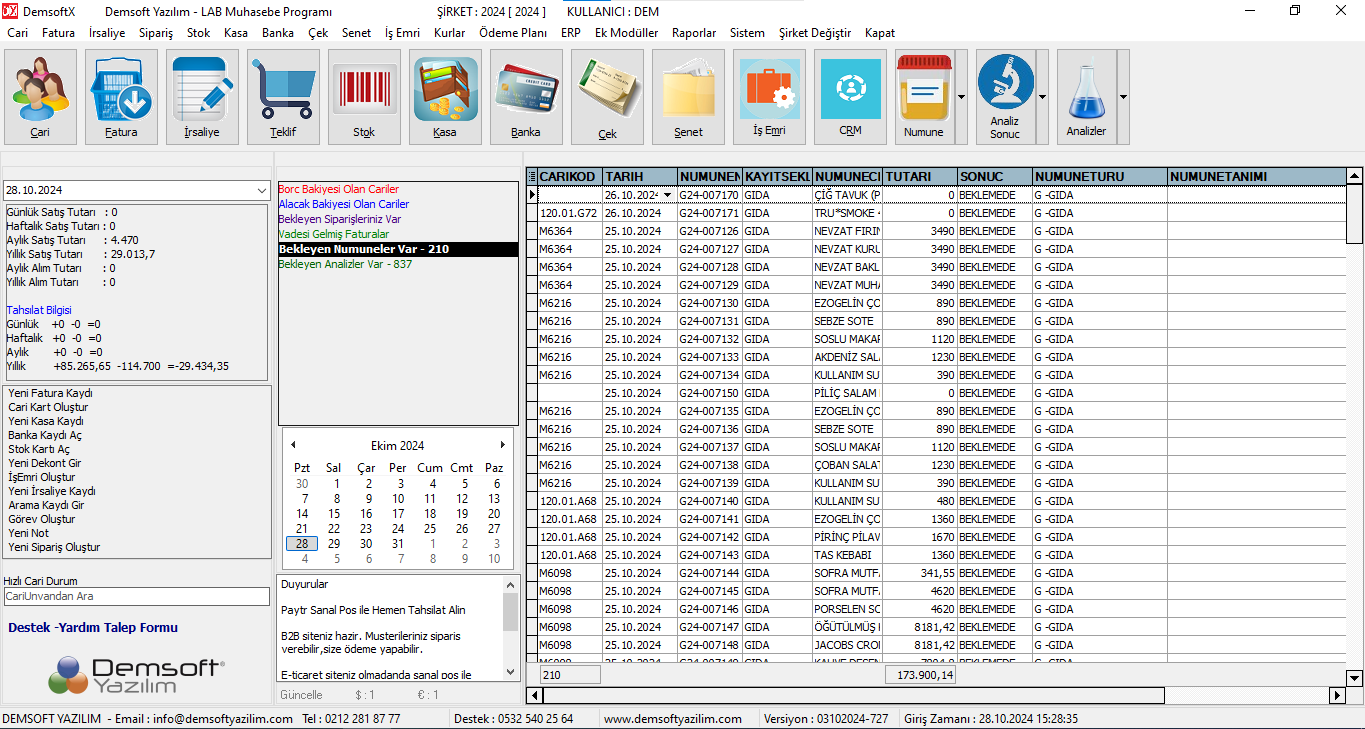Open the Senet toolbar icon
The image size is (1365, 729).
pyautogui.click(x=688, y=97)
